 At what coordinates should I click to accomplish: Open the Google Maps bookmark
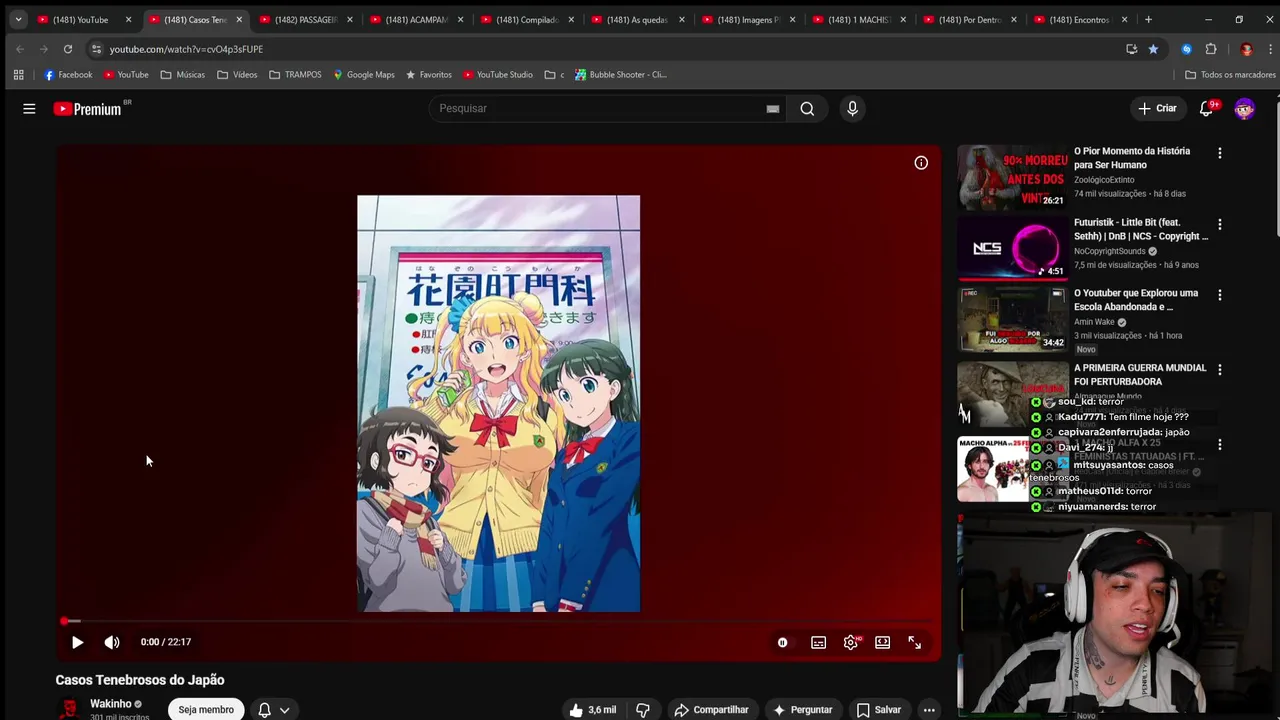(363, 74)
